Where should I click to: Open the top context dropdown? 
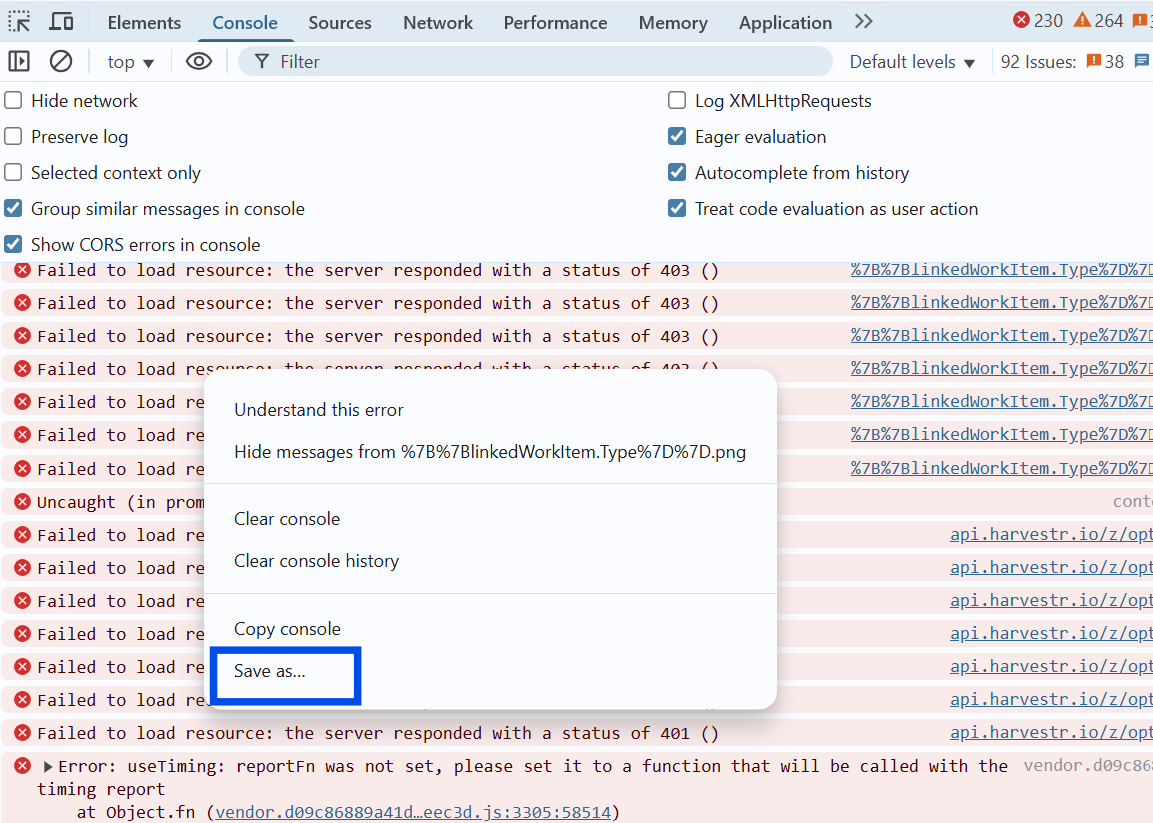point(131,62)
